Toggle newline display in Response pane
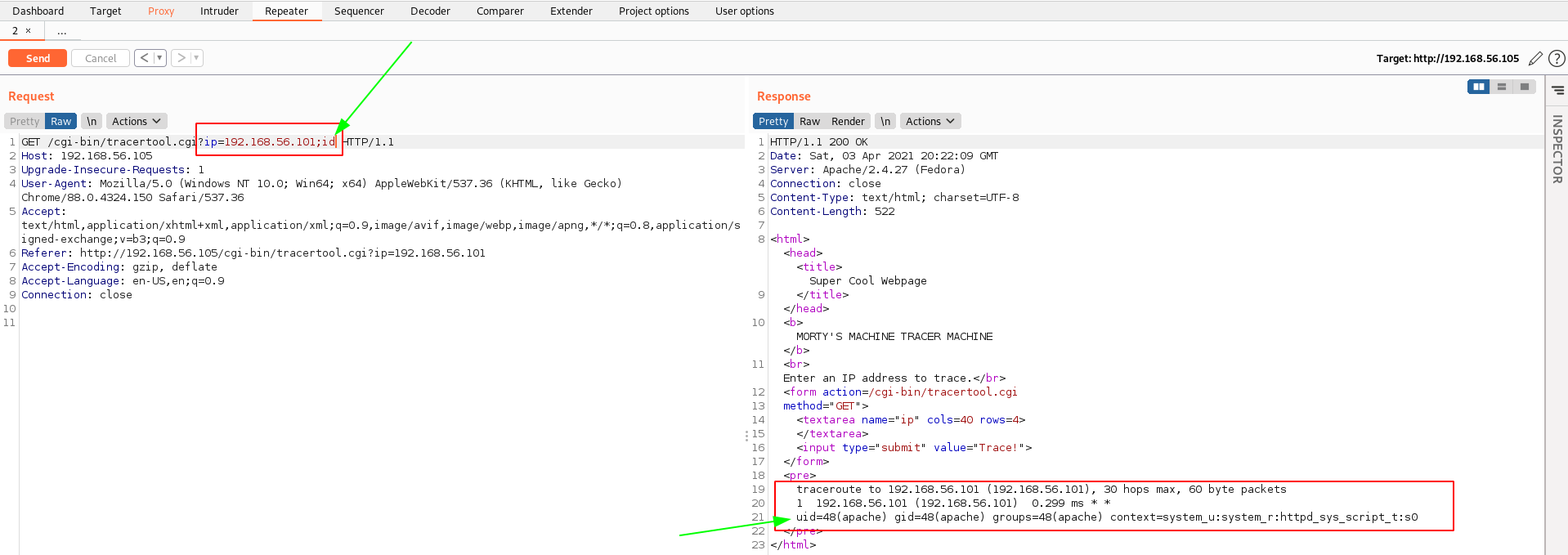Image resolution: width=1568 pixels, height=555 pixels. pyautogui.click(x=885, y=121)
